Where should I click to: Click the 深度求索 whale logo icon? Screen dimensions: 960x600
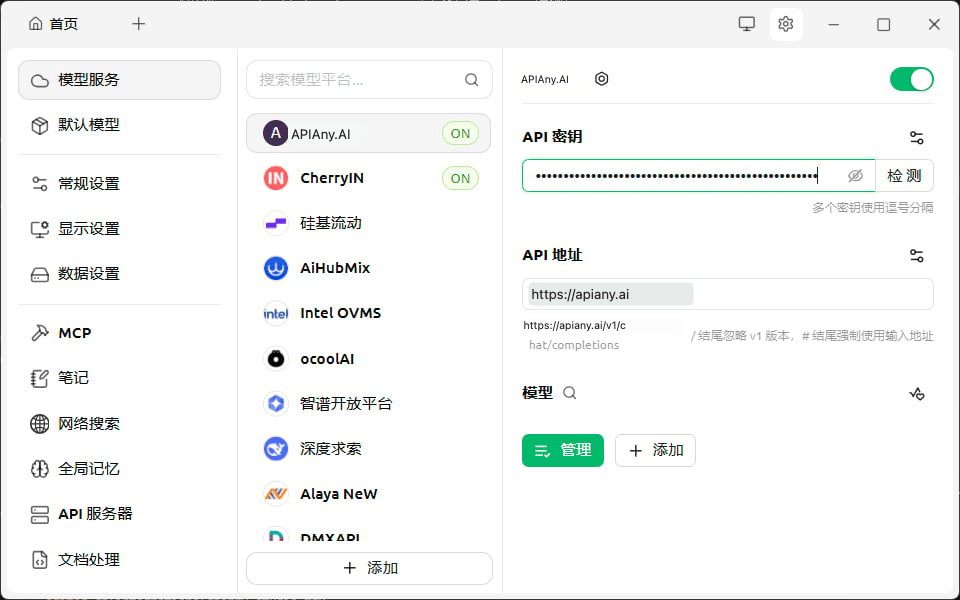click(276, 449)
